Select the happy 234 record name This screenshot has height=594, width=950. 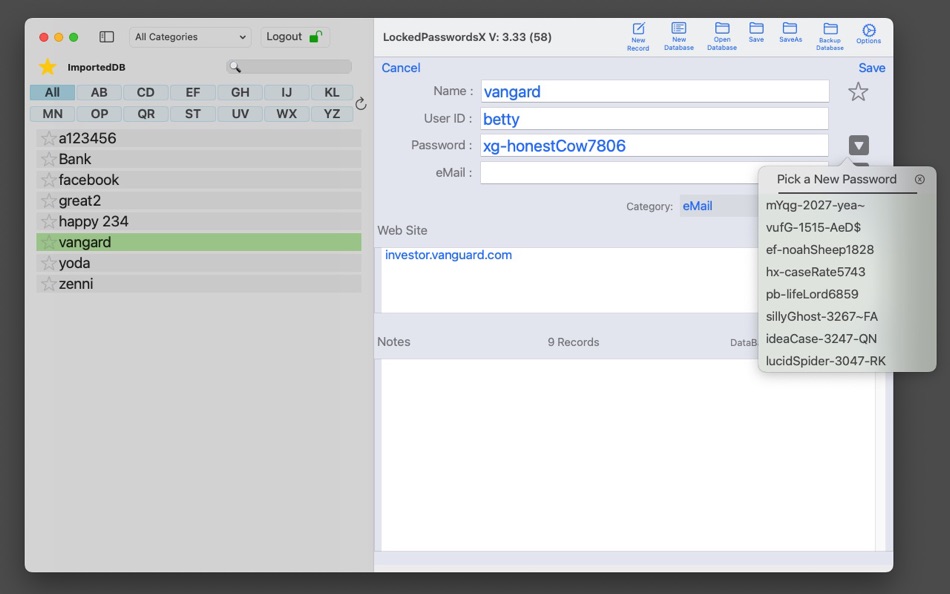pos(93,222)
